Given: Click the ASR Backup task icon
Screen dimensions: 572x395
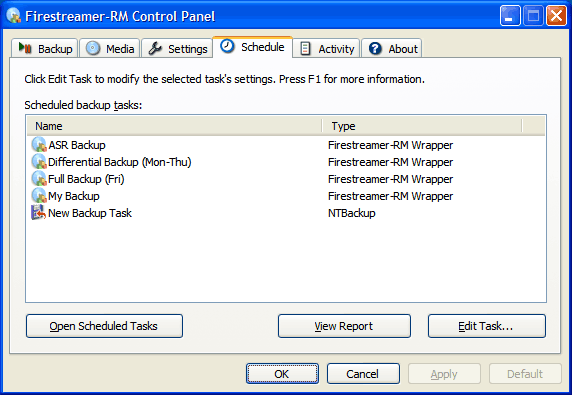Looking at the screenshot, I should click(39, 145).
